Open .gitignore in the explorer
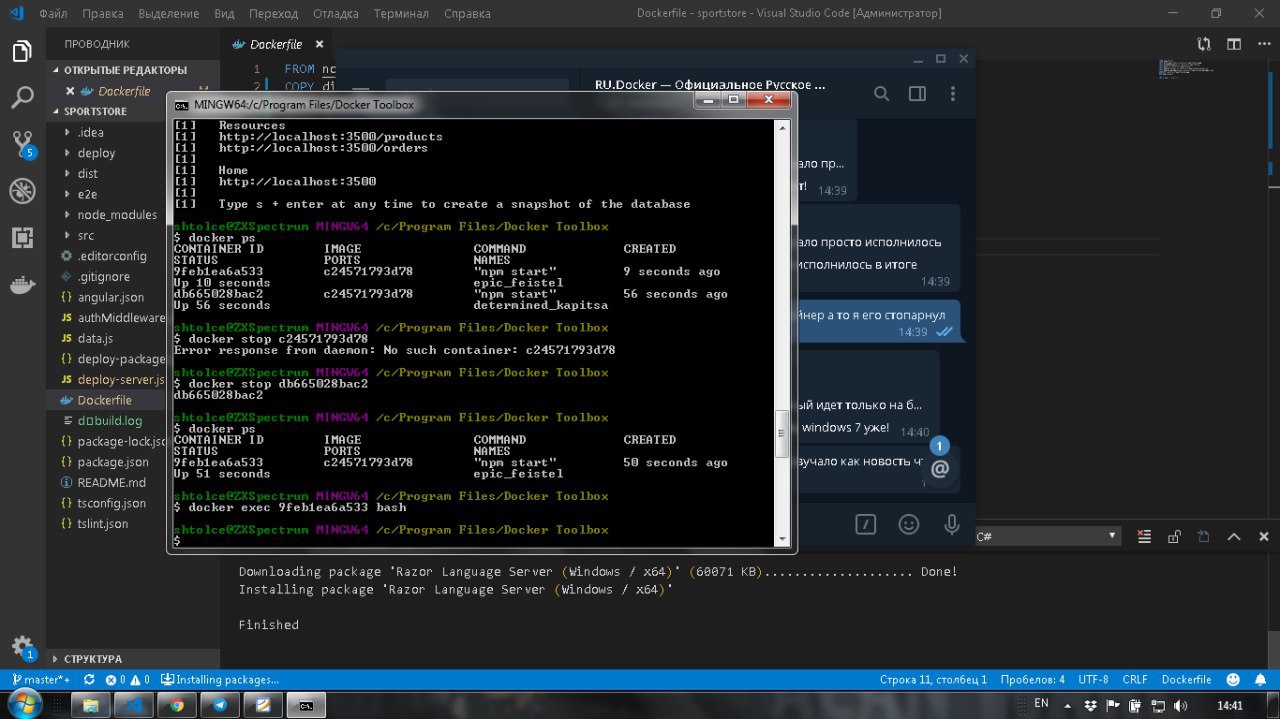The image size is (1280, 719). [103, 276]
